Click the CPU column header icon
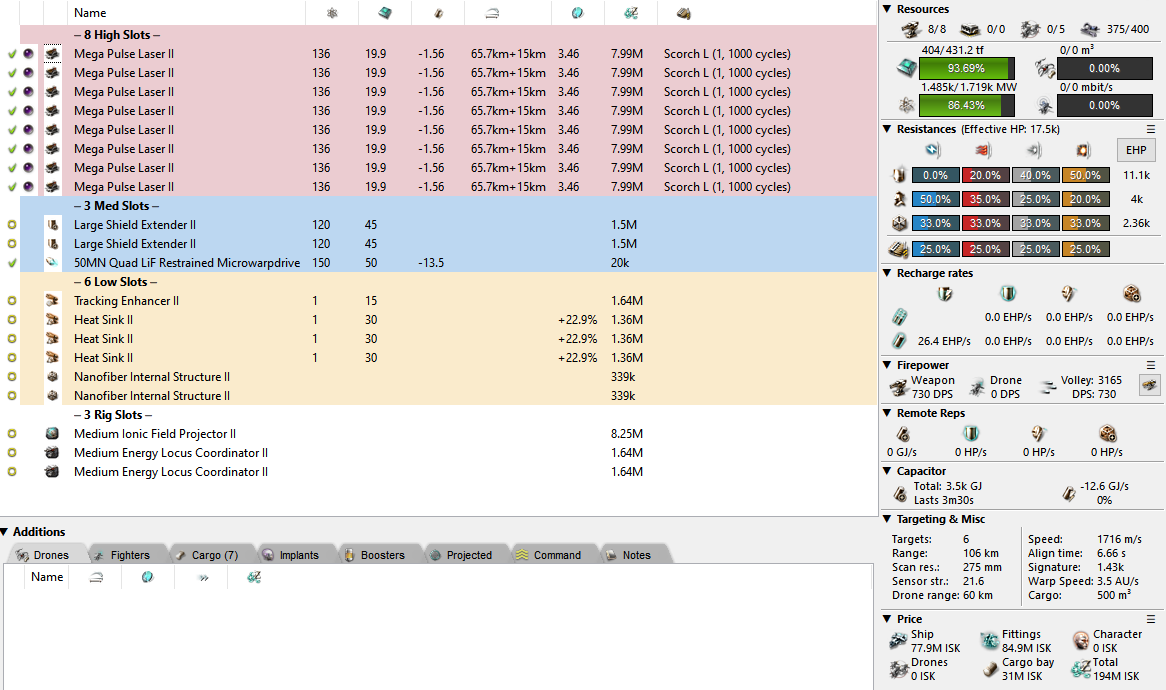This screenshot has width=1166, height=690. [x=385, y=13]
